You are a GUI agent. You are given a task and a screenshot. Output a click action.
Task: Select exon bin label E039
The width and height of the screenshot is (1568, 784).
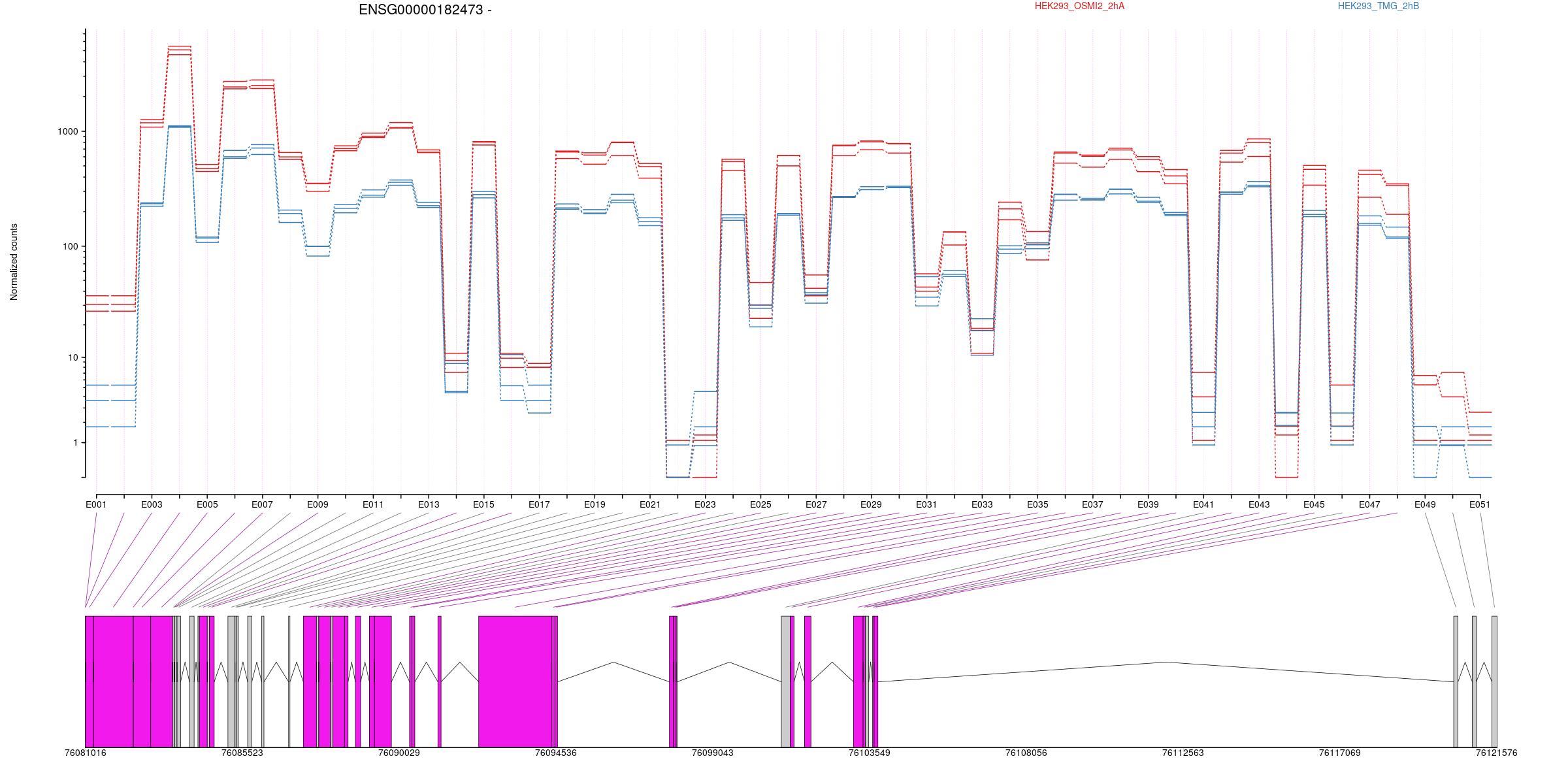coord(1148,504)
